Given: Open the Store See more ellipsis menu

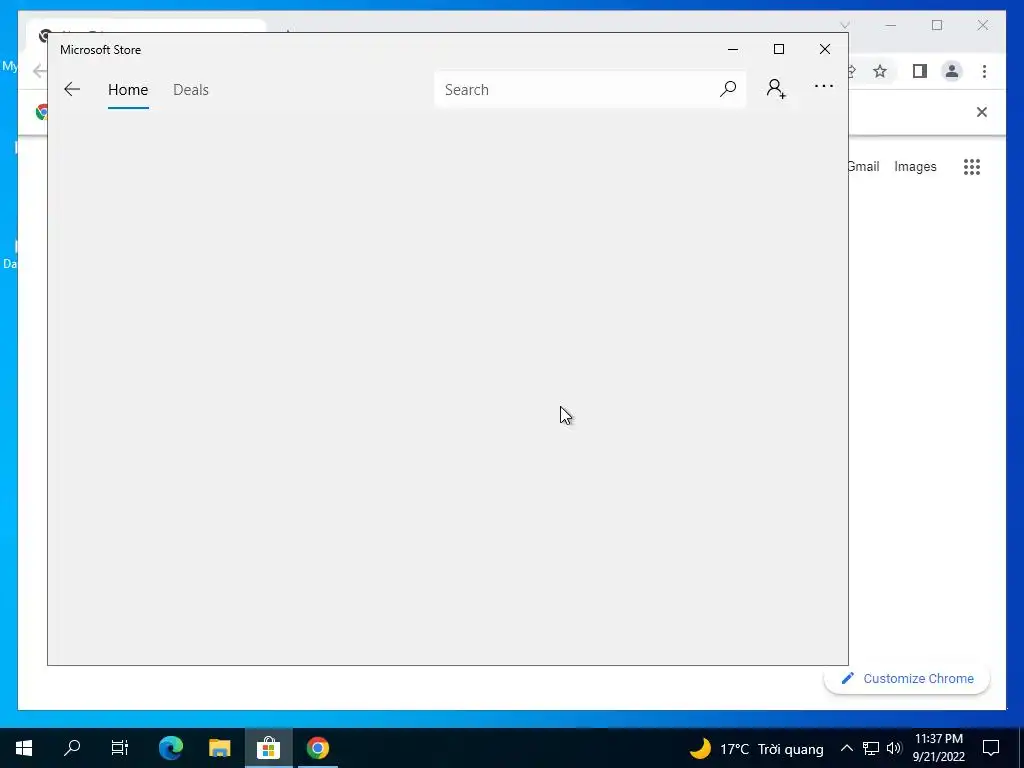Looking at the screenshot, I should coord(824,86).
